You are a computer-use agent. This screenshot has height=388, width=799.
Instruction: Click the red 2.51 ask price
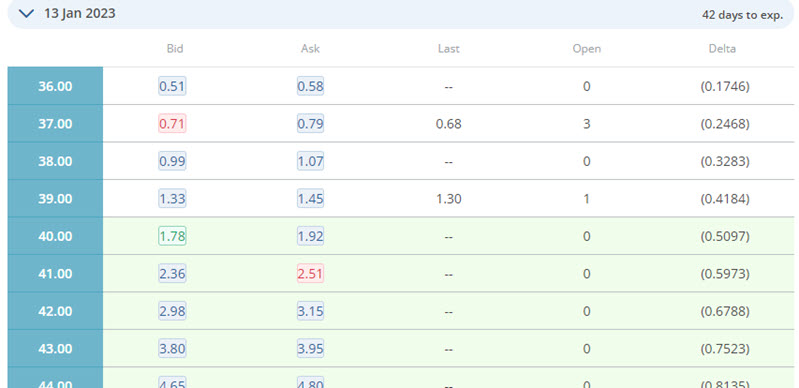click(x=310, y=274)
